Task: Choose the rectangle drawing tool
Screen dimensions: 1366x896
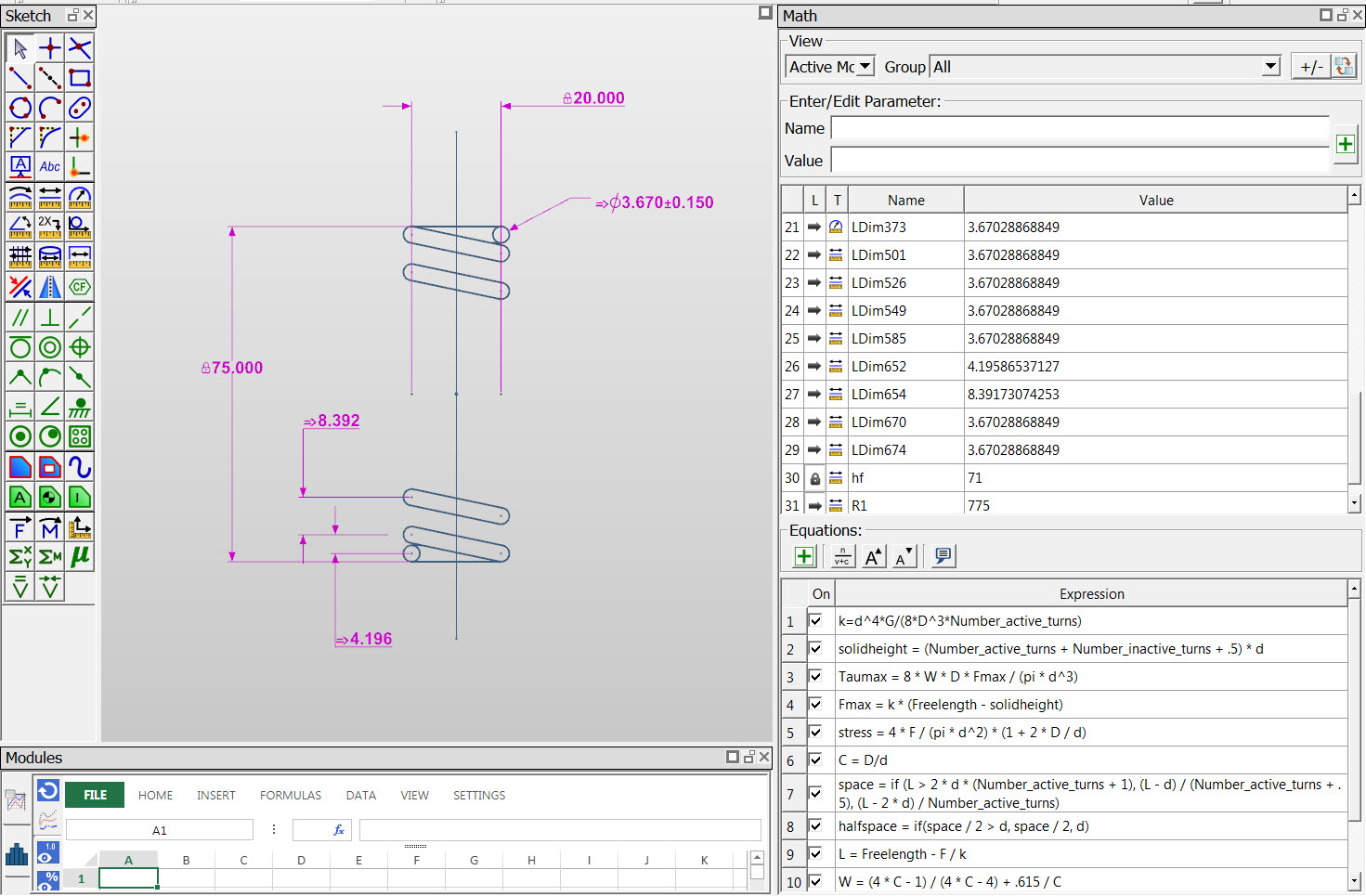Action: (80, 78)
